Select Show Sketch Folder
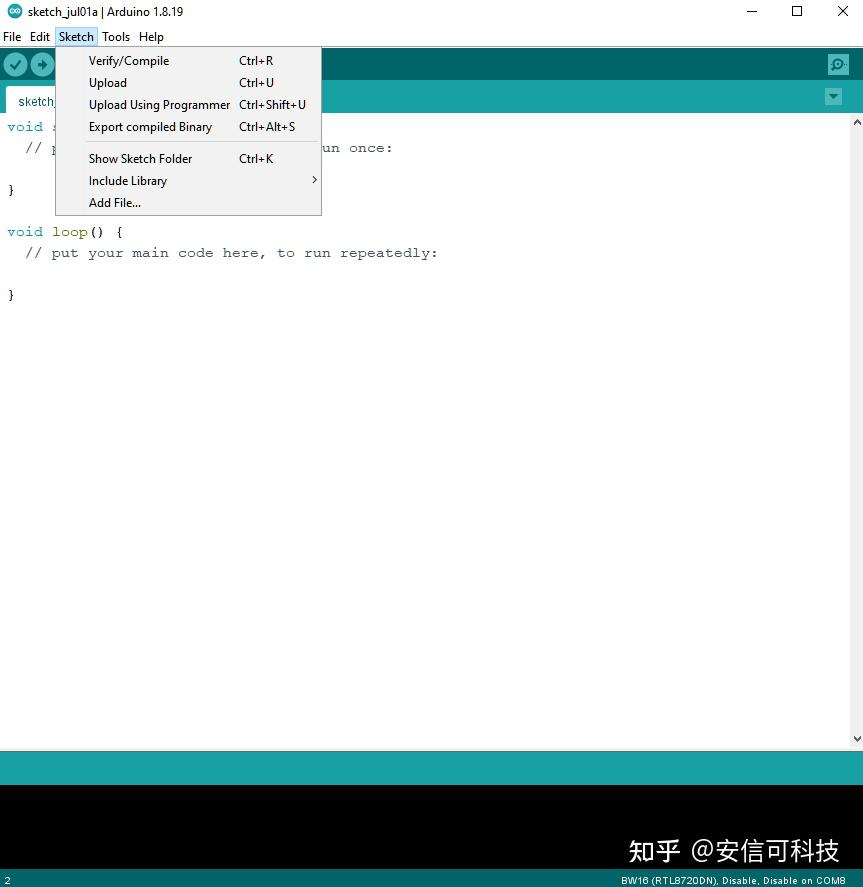The image size is (863, 887). point(140,158)
